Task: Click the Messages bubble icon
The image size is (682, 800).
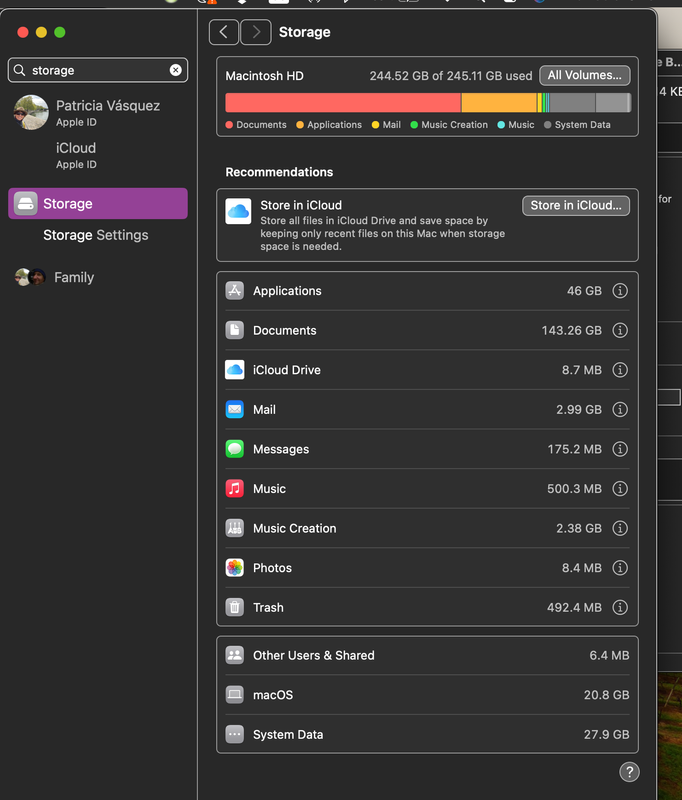Action: [x=235, y=449]
